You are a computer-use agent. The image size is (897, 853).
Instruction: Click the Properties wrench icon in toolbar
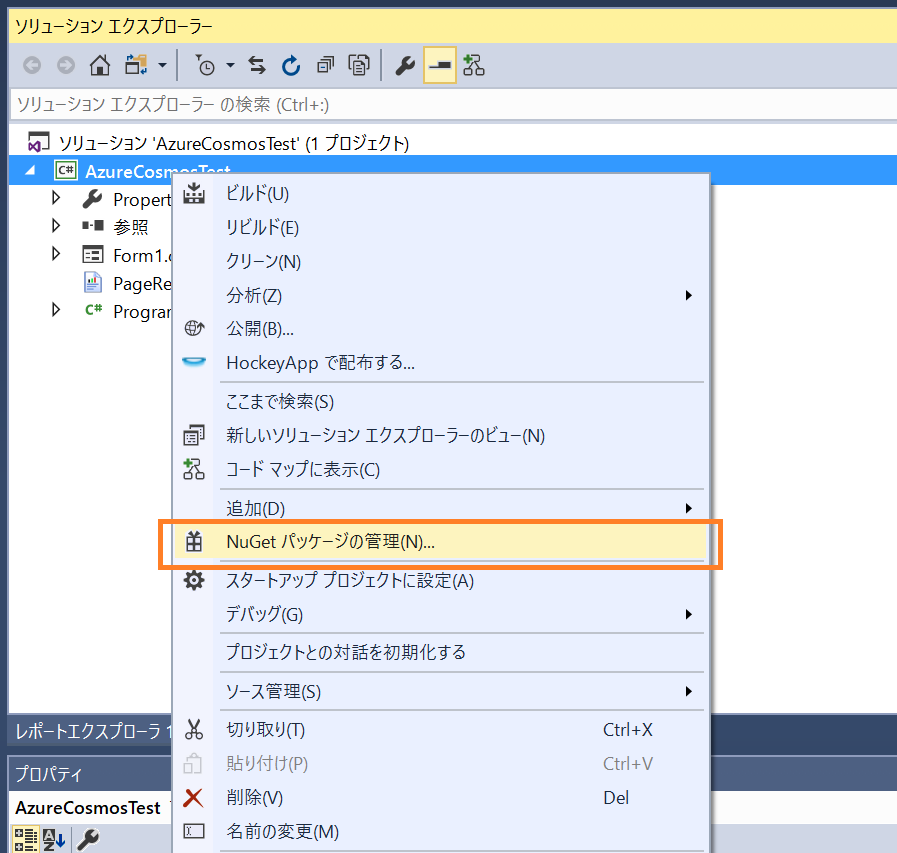(405, 65)
